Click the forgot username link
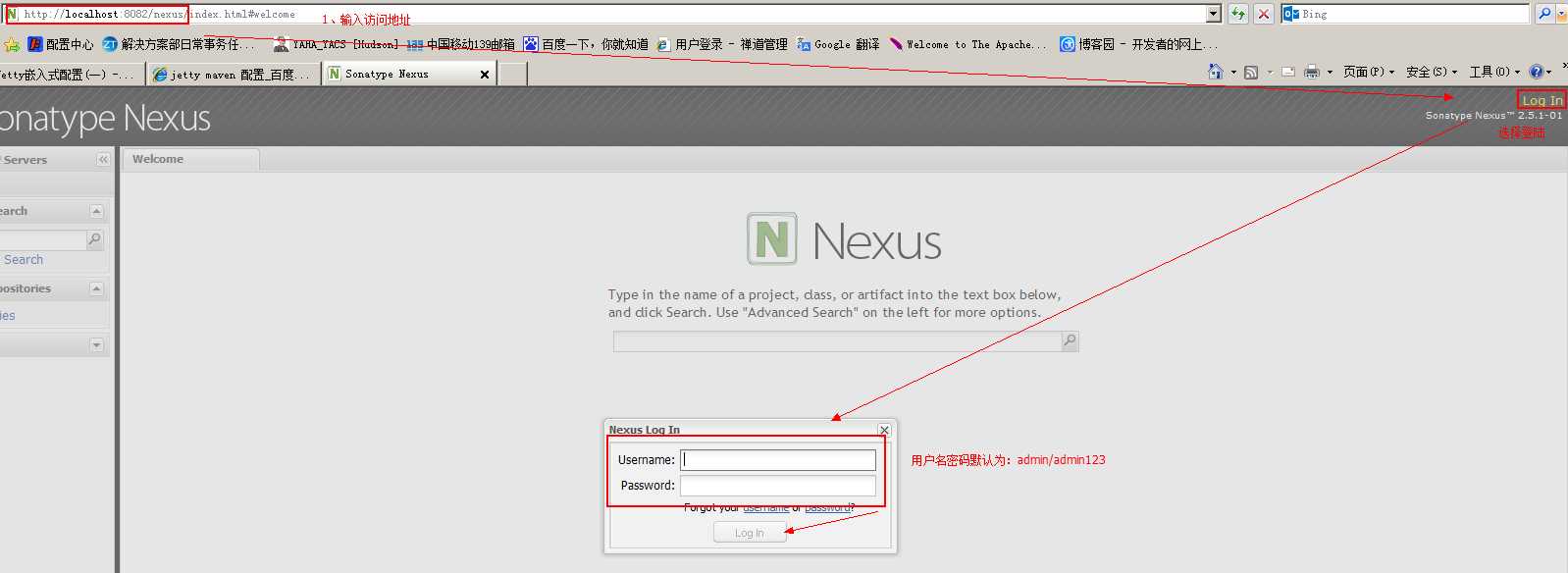Screen dimensions: 1568x573 (765, 508)
